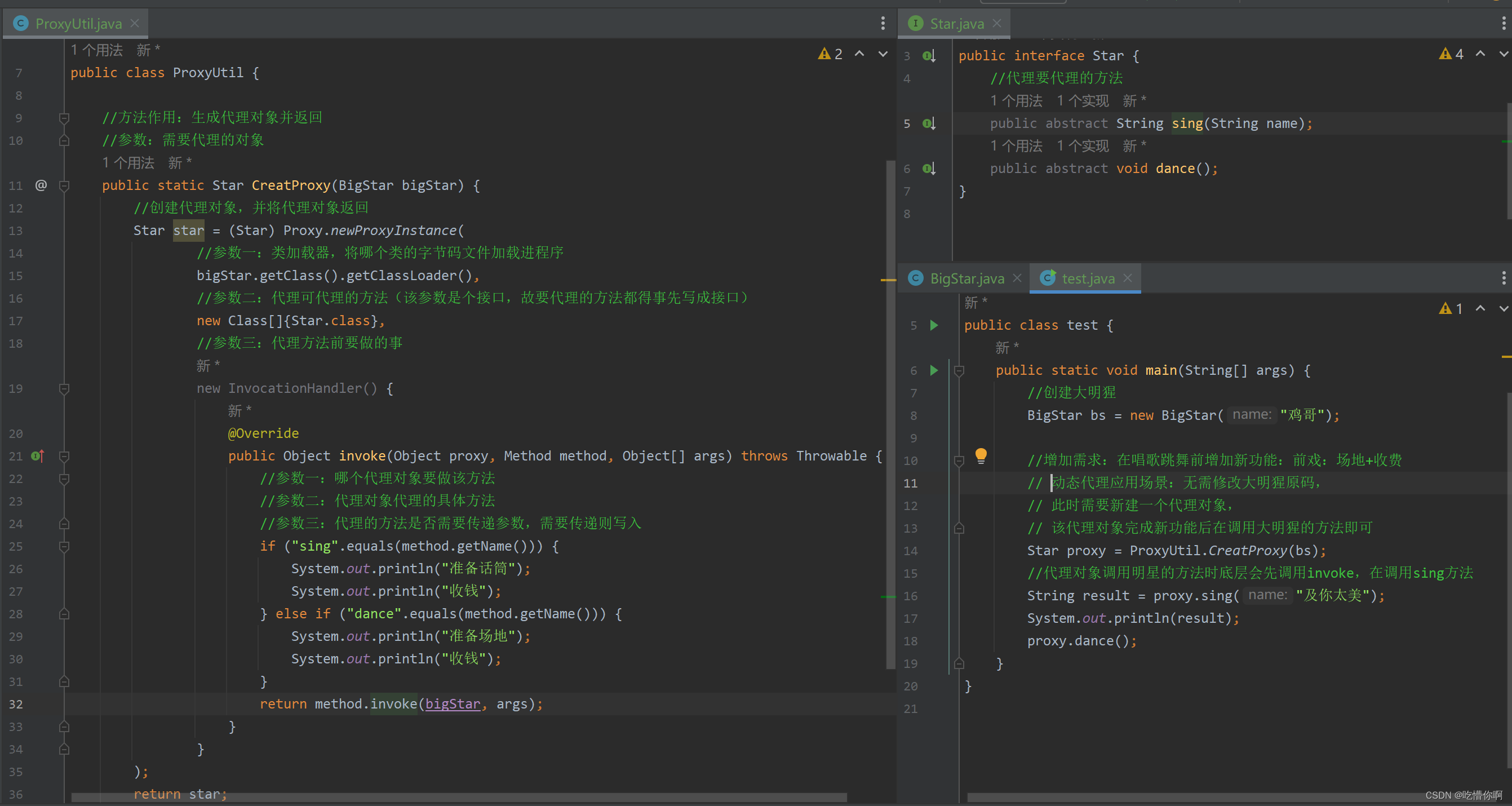Click the CreatProxy call in test.java

pos(1248,551)
